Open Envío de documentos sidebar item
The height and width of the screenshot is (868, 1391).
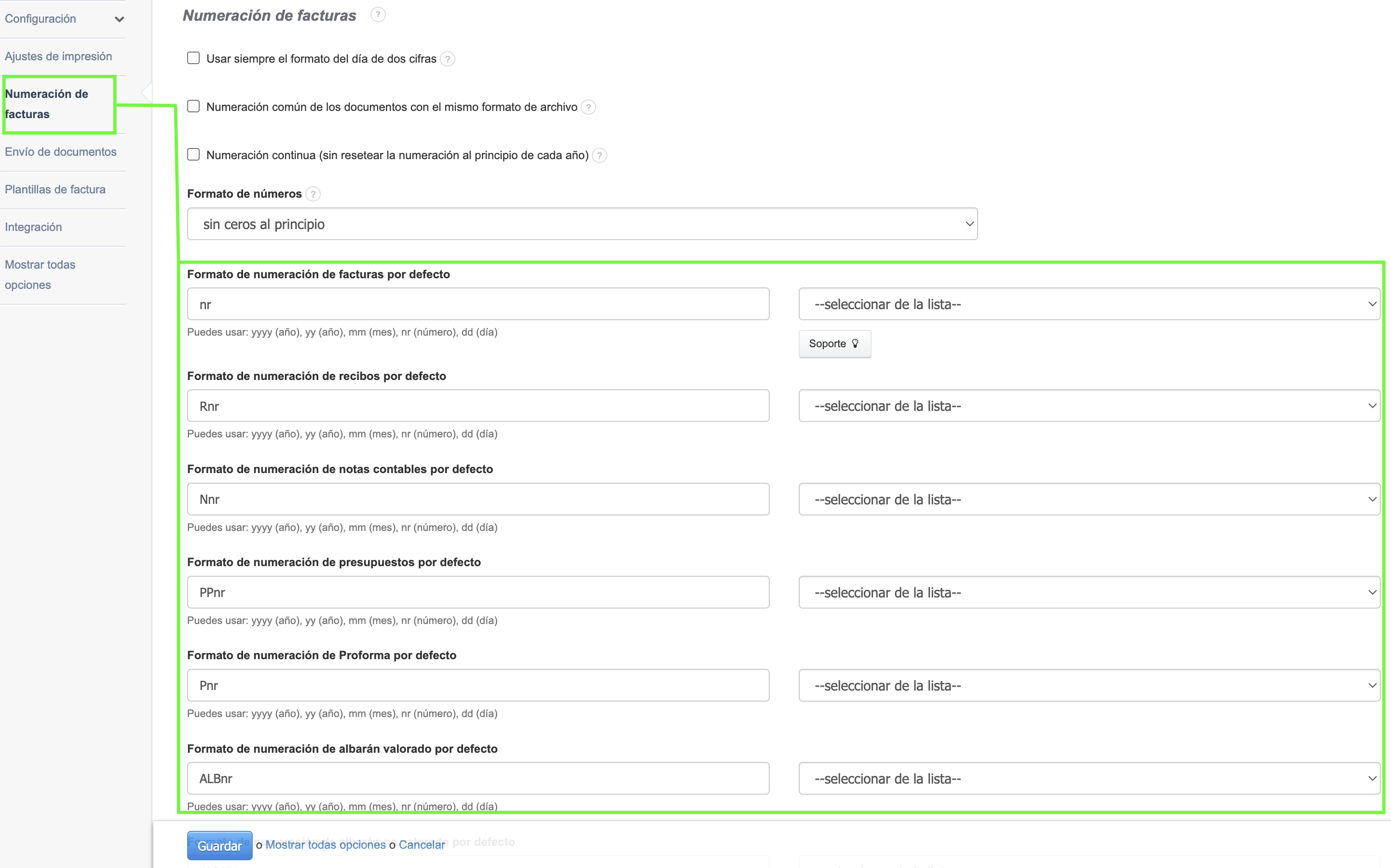(x=60, y=151)
